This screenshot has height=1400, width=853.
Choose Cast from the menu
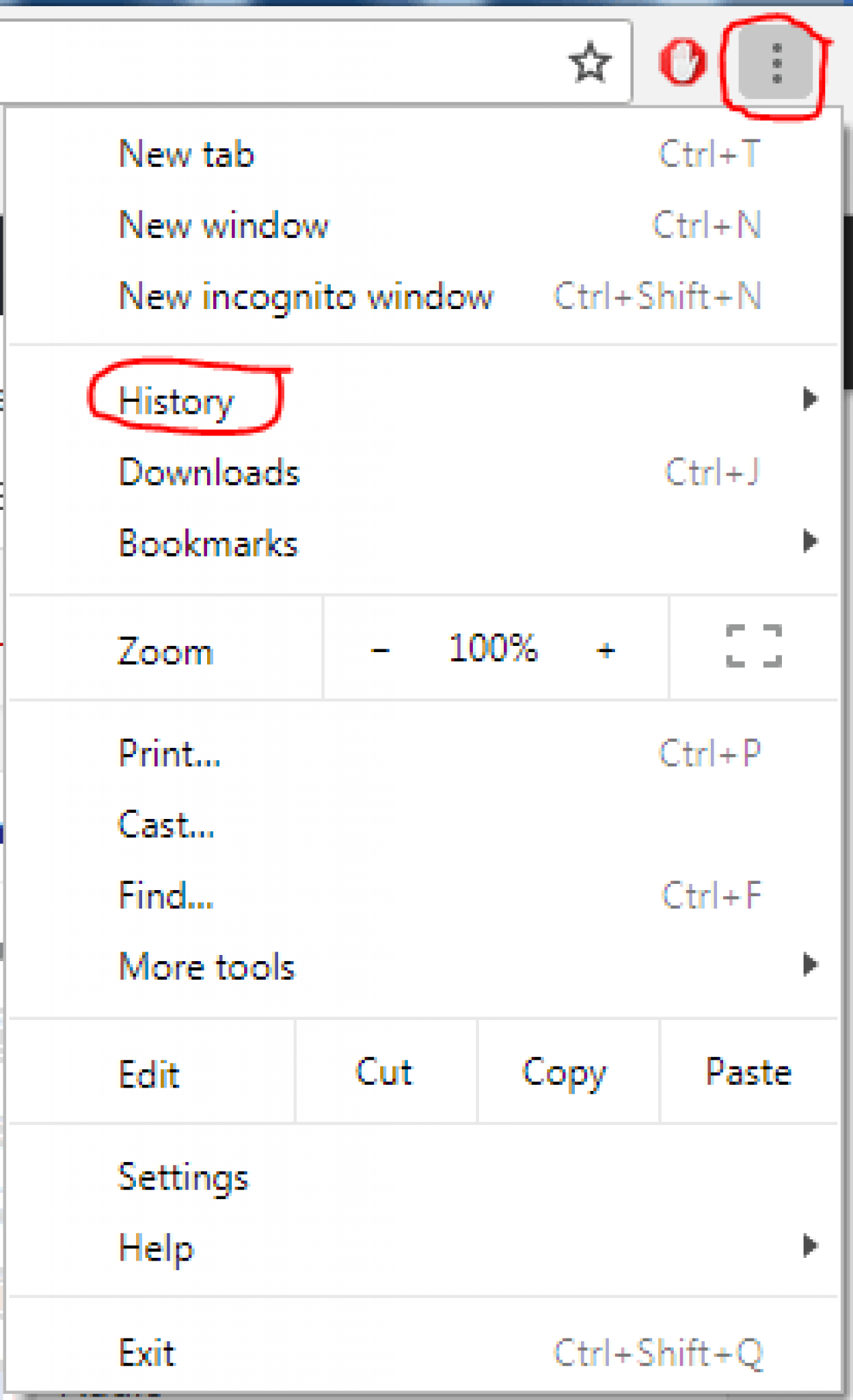(x=166, y=825)
